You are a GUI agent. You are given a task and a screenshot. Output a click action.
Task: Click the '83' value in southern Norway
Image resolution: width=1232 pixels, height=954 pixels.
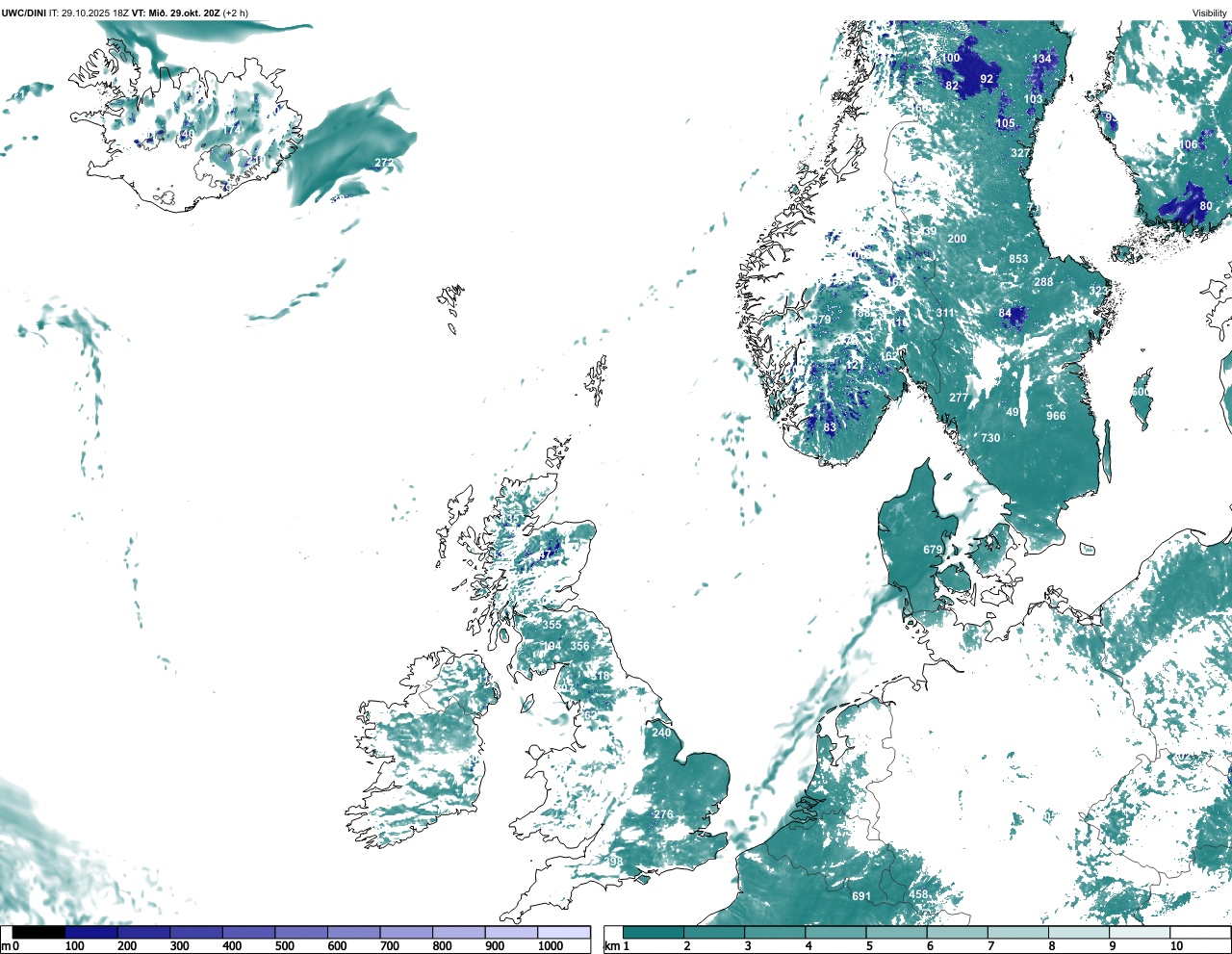(x=830, y=427)
